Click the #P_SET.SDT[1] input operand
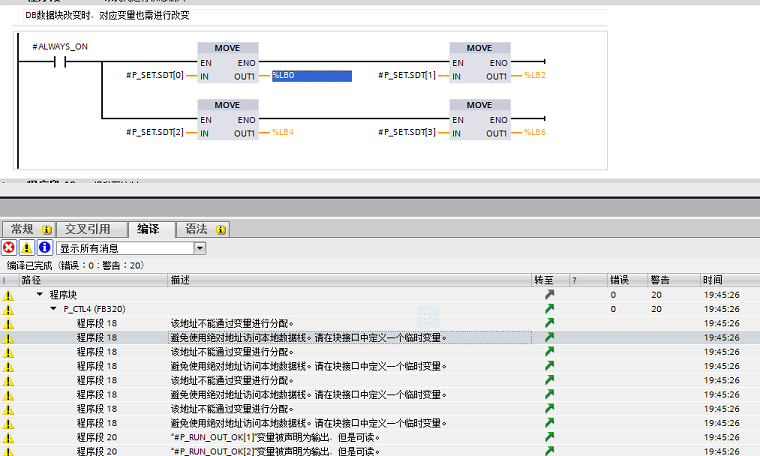This screenshot has height=456, width=760. pos(407,75)
